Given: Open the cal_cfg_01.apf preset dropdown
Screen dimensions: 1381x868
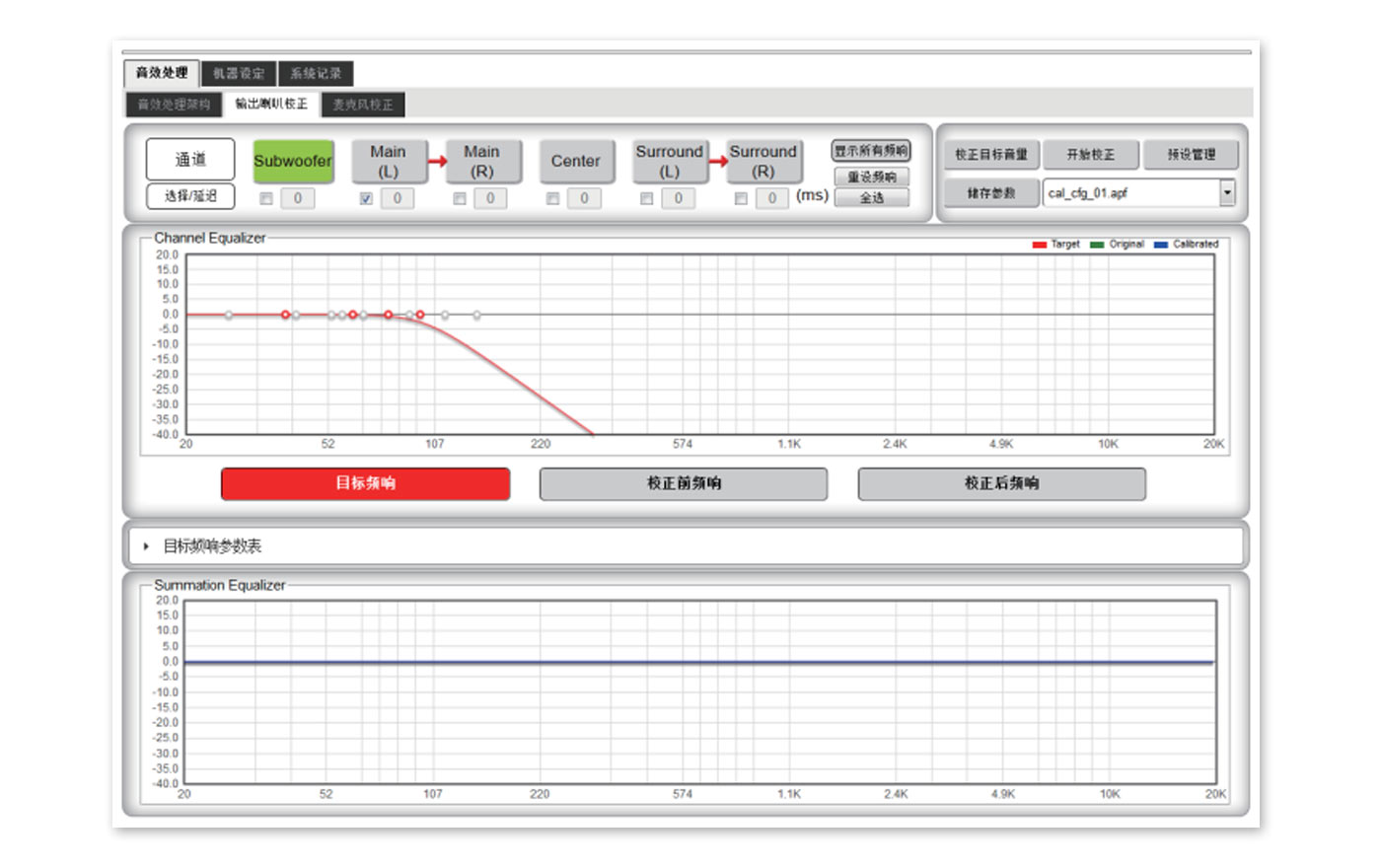Looking at the screenshot, I should click(1226, 193).
